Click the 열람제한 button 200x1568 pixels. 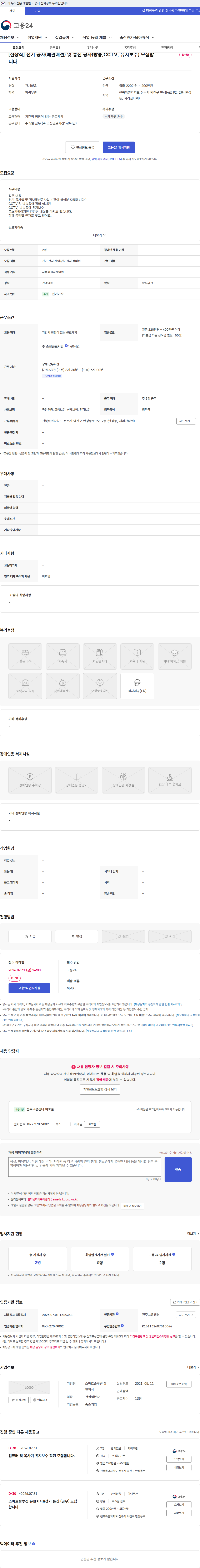[40, 1400]
